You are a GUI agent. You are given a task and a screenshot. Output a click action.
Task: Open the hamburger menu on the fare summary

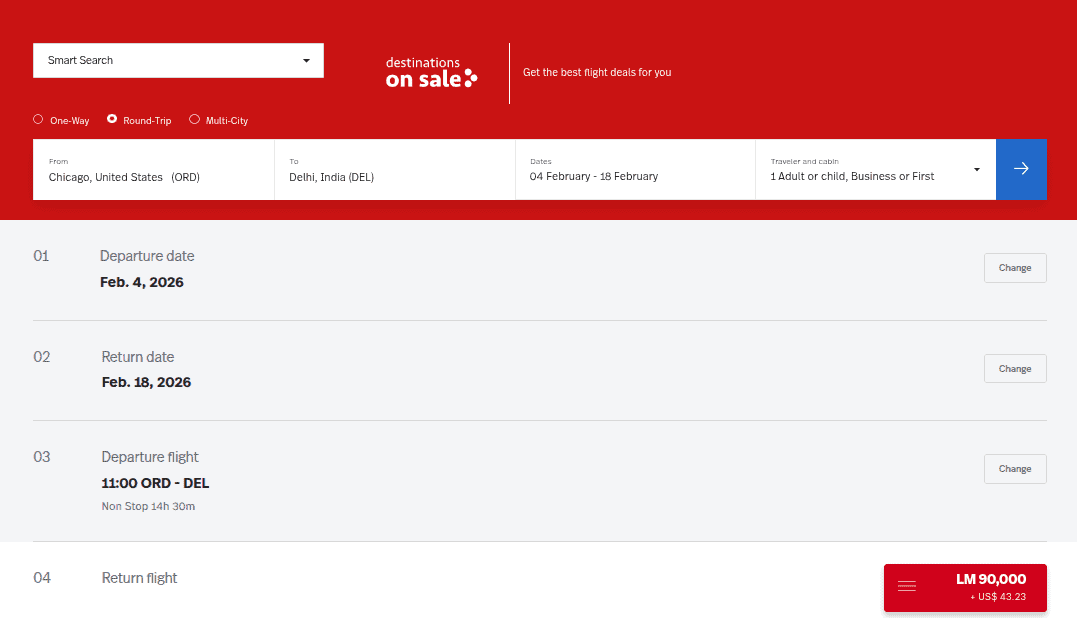click(907, 586)
